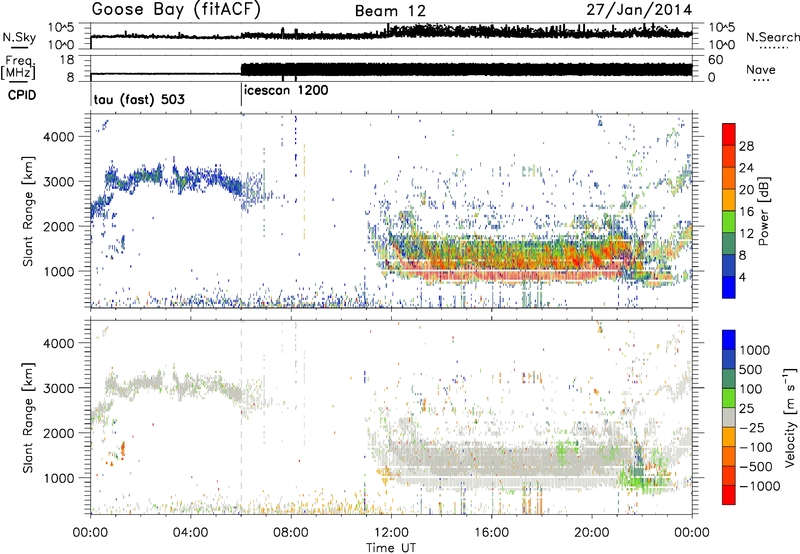This screenshot has width=800, height=554.
Task: Click the 'Goose Bay (fitACF)' plot title
Action: point(176,10)
